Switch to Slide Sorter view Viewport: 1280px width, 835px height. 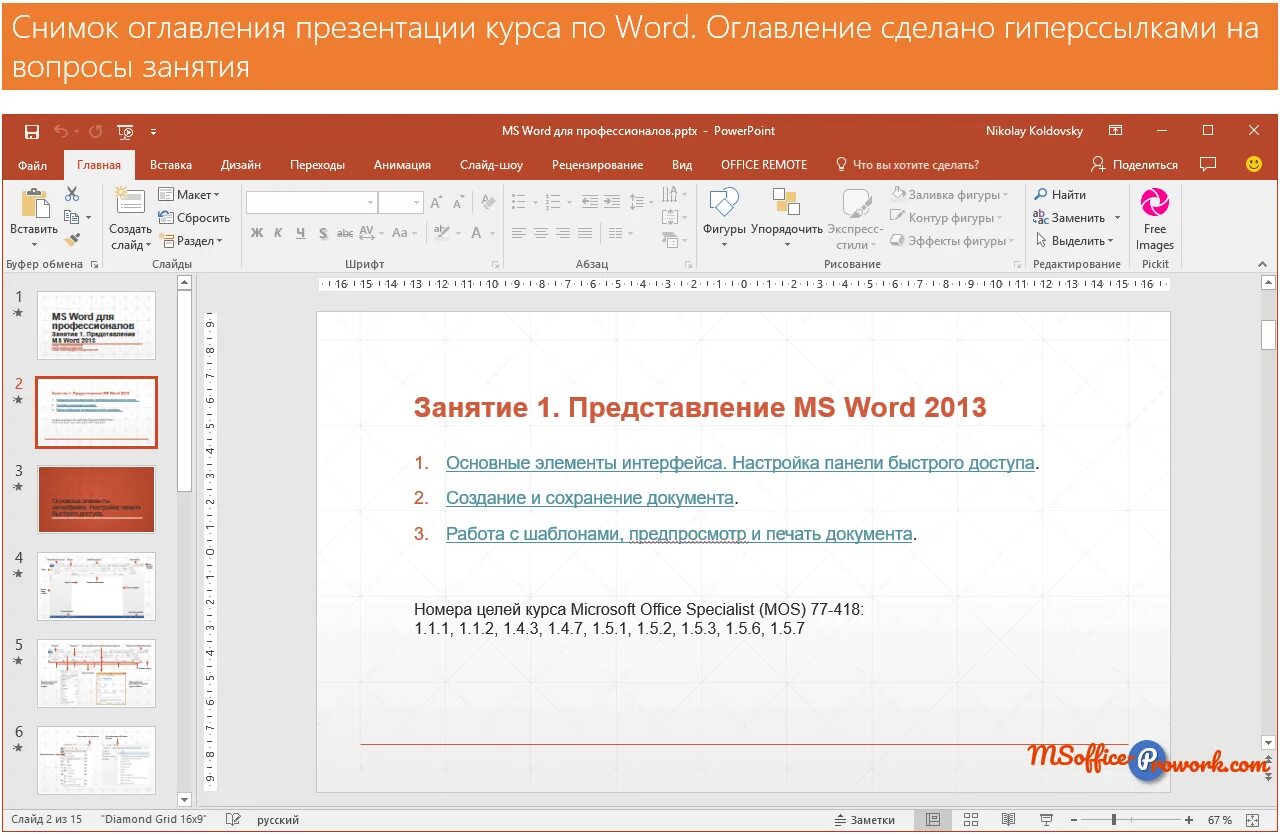[x=970, y=820]
